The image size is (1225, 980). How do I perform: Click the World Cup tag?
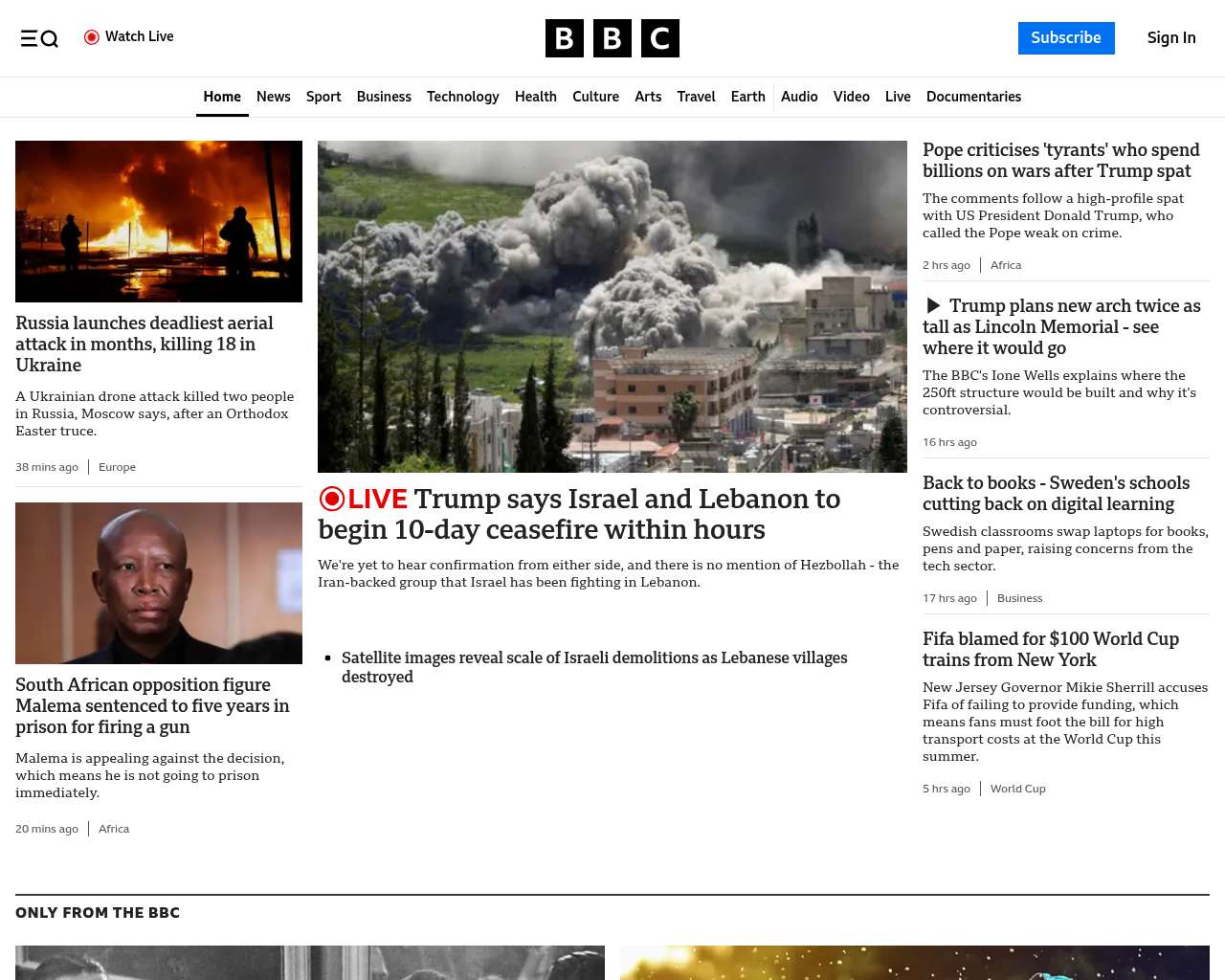click(1017, 789)
